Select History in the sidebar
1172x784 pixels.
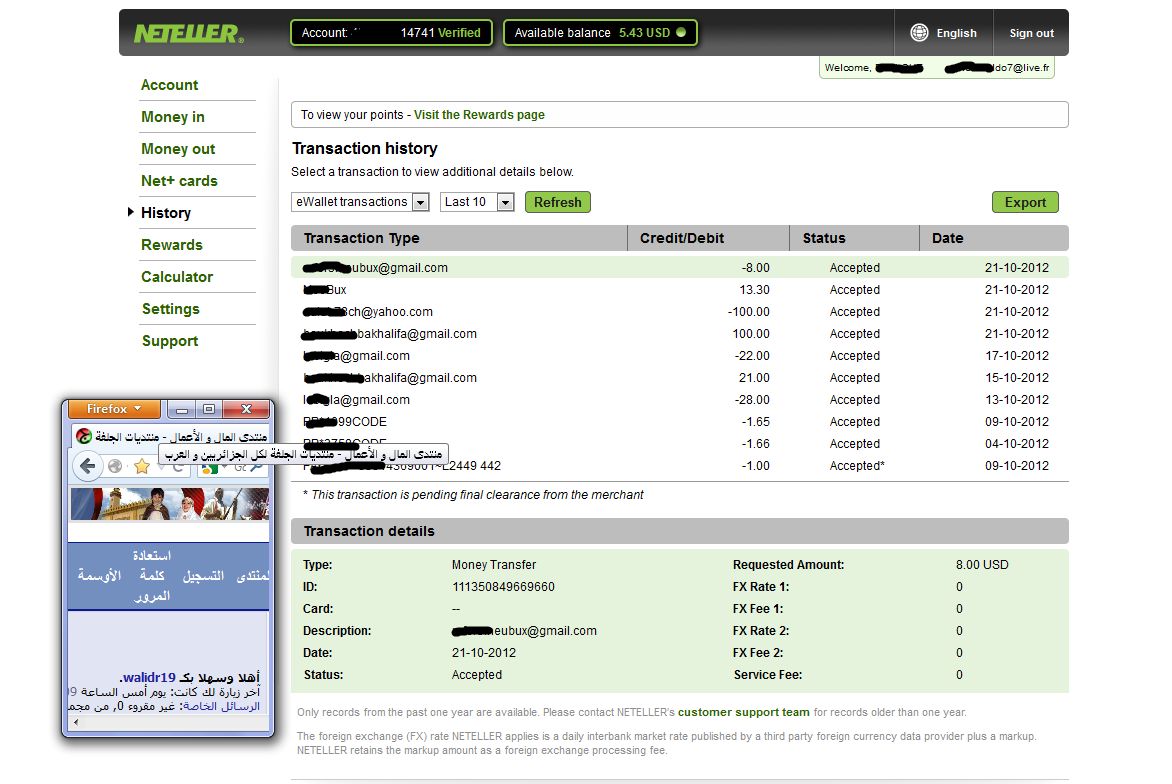point(166,213)
